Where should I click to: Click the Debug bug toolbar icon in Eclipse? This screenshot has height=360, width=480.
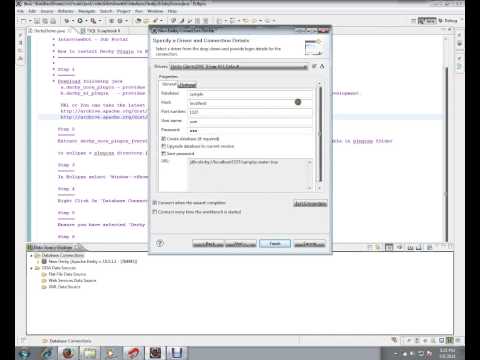[x=67, y=21]
